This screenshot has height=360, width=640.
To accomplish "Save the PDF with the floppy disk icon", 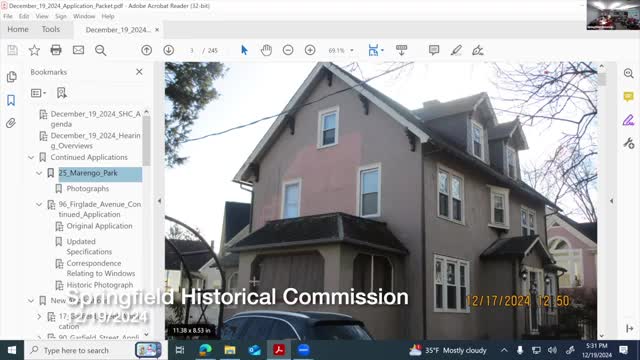I will (x=12, y=50).
